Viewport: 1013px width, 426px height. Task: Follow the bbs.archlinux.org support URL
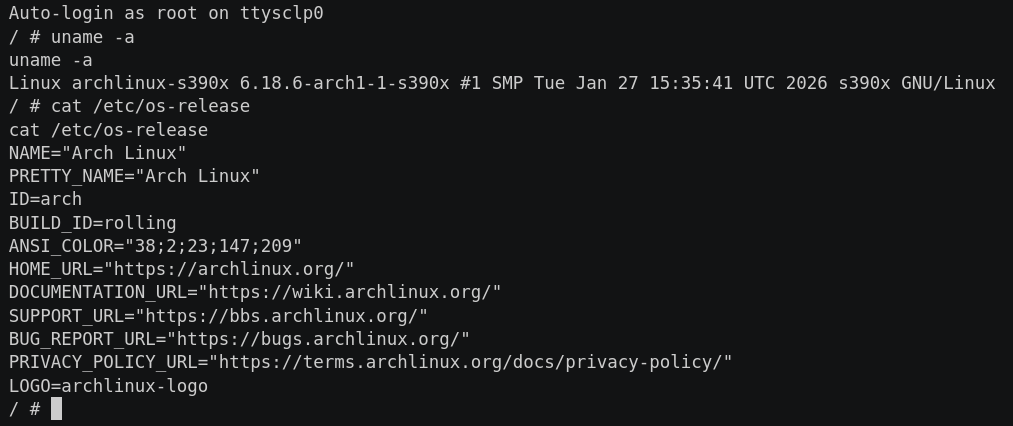287,316
